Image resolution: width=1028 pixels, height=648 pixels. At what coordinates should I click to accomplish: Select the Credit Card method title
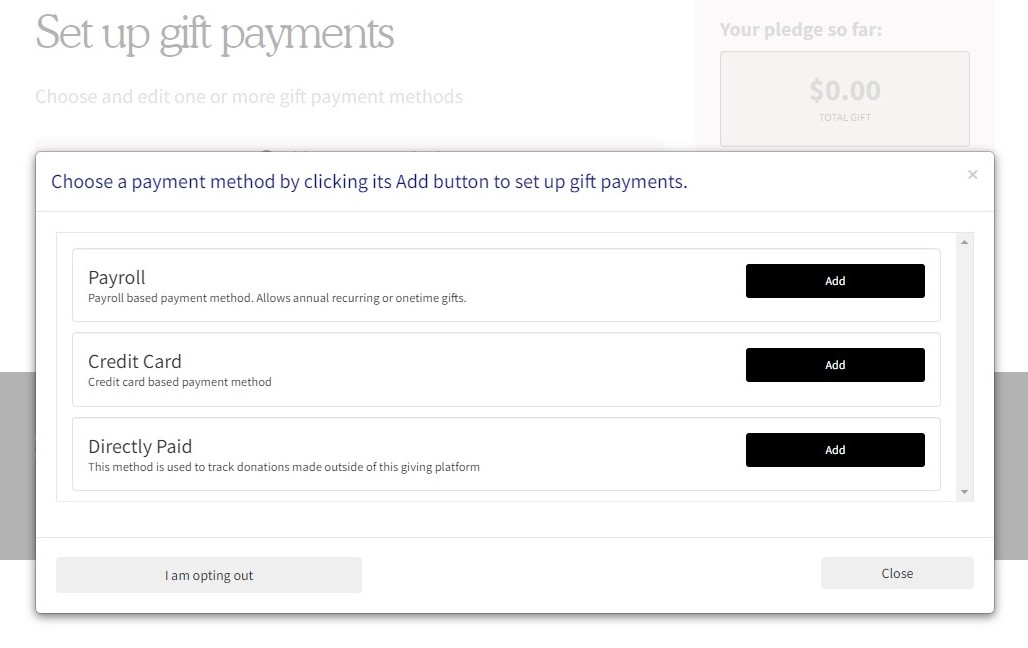(x=135, y=361)
